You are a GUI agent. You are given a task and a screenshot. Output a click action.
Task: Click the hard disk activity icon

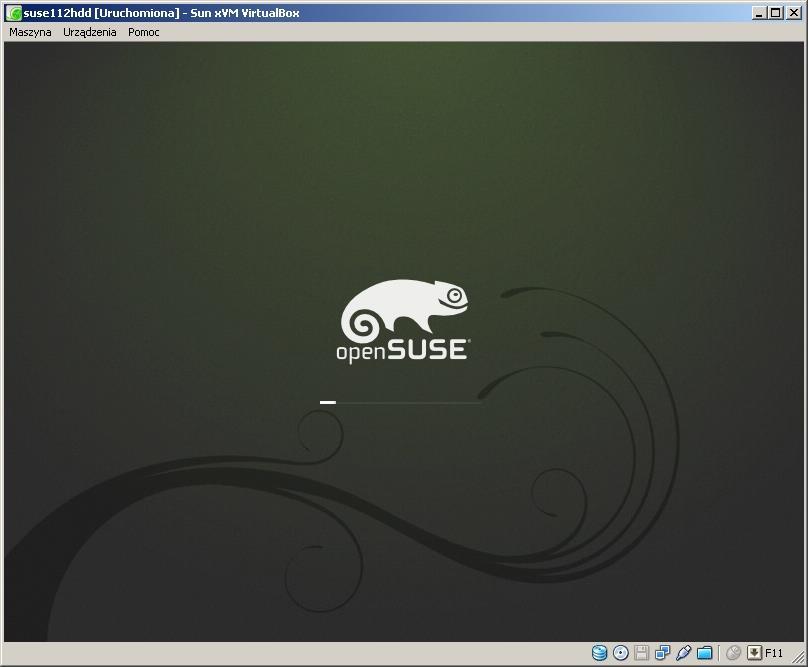tap(599, 653)
